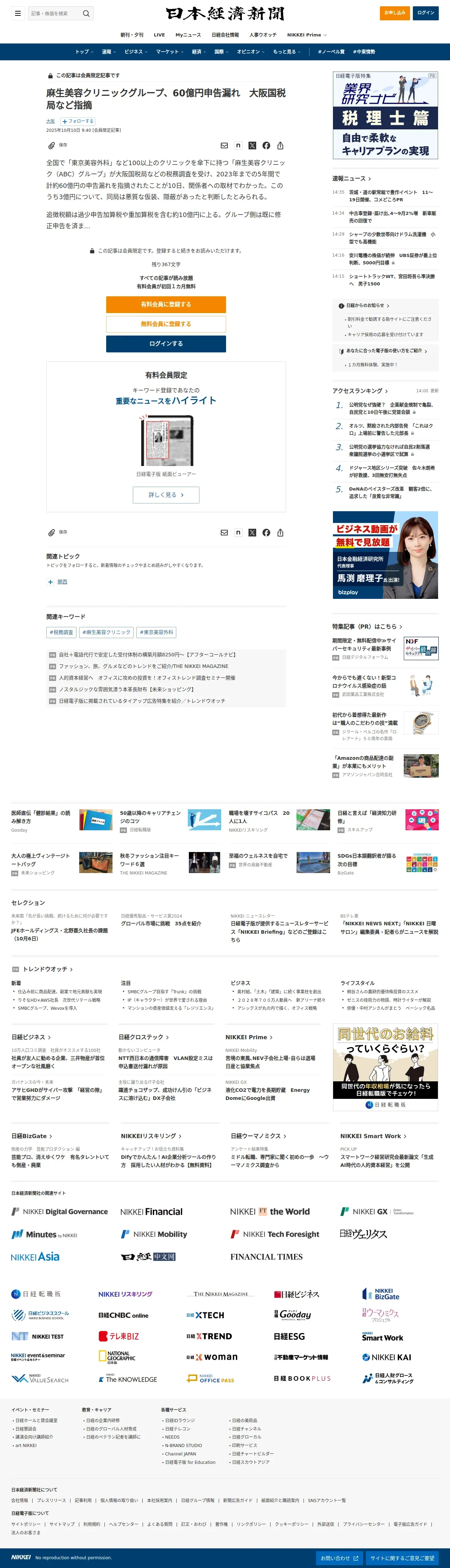450x1568 pixels.
Task: Expand マーケット navigation dropdown
Action: 170,52
